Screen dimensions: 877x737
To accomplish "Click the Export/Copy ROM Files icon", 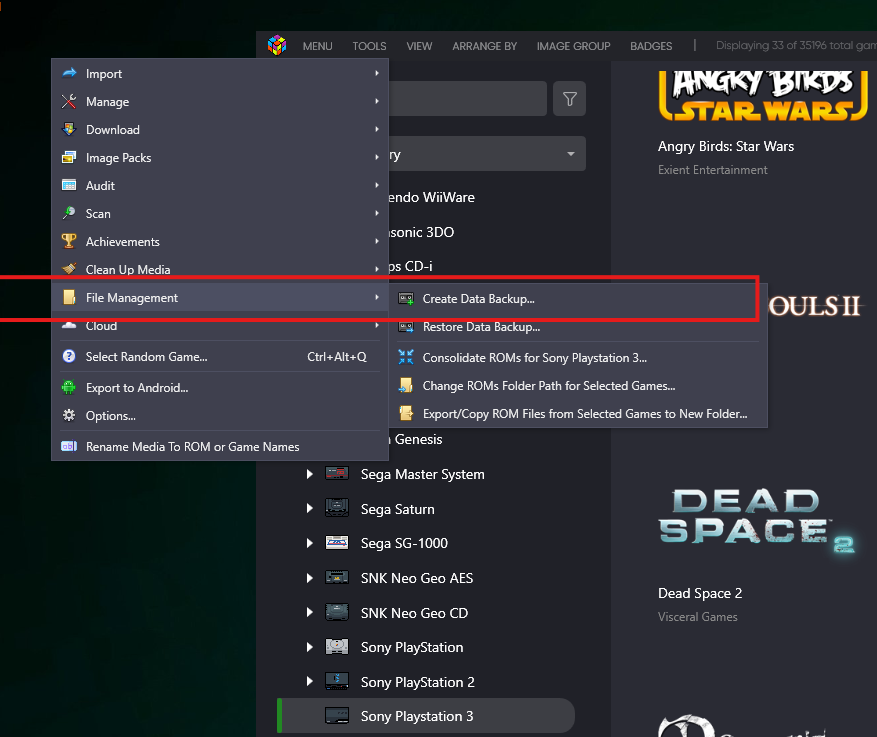I will click(406, 413).
